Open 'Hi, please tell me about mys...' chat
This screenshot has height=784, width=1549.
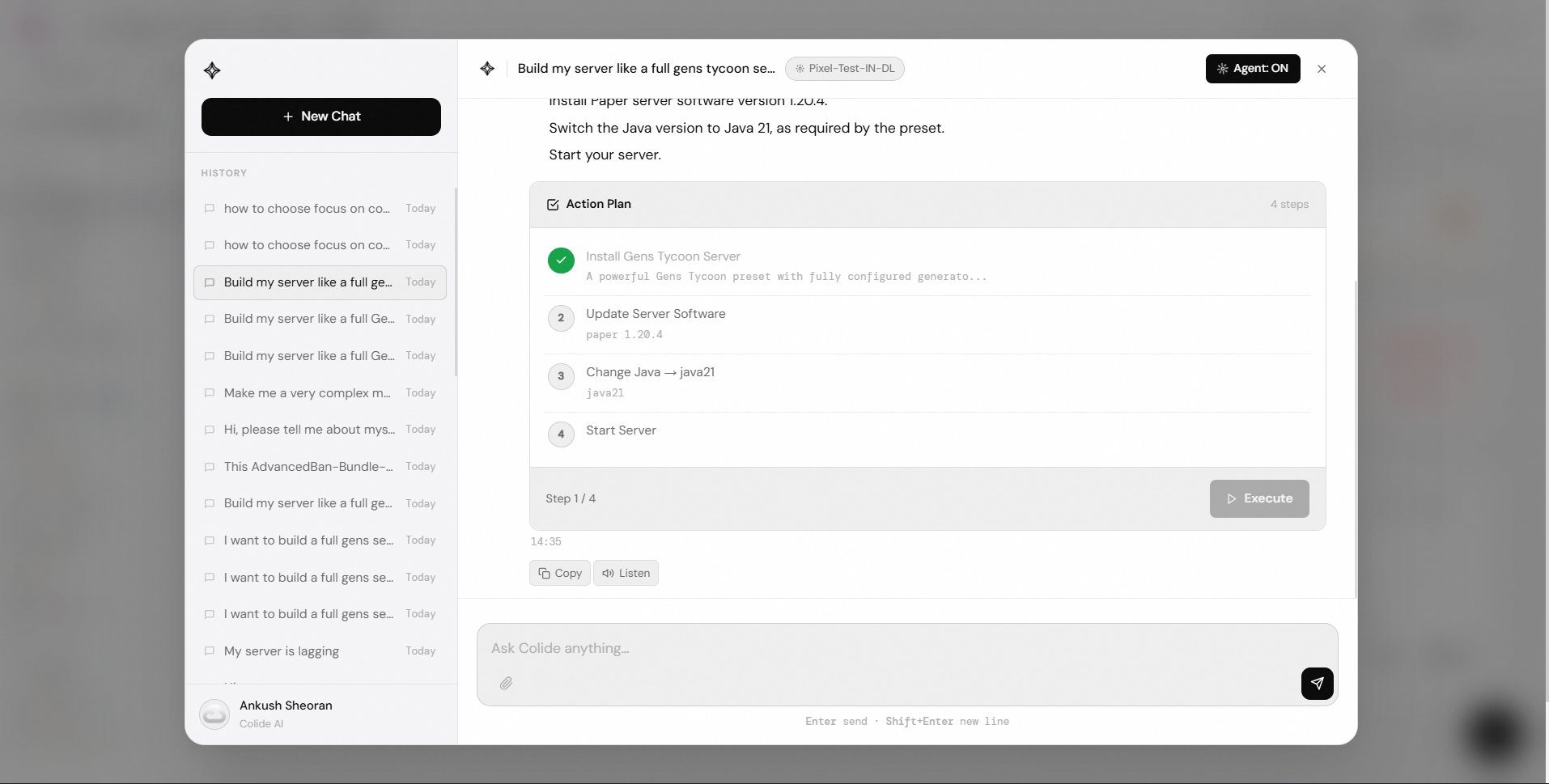(320, 430)
